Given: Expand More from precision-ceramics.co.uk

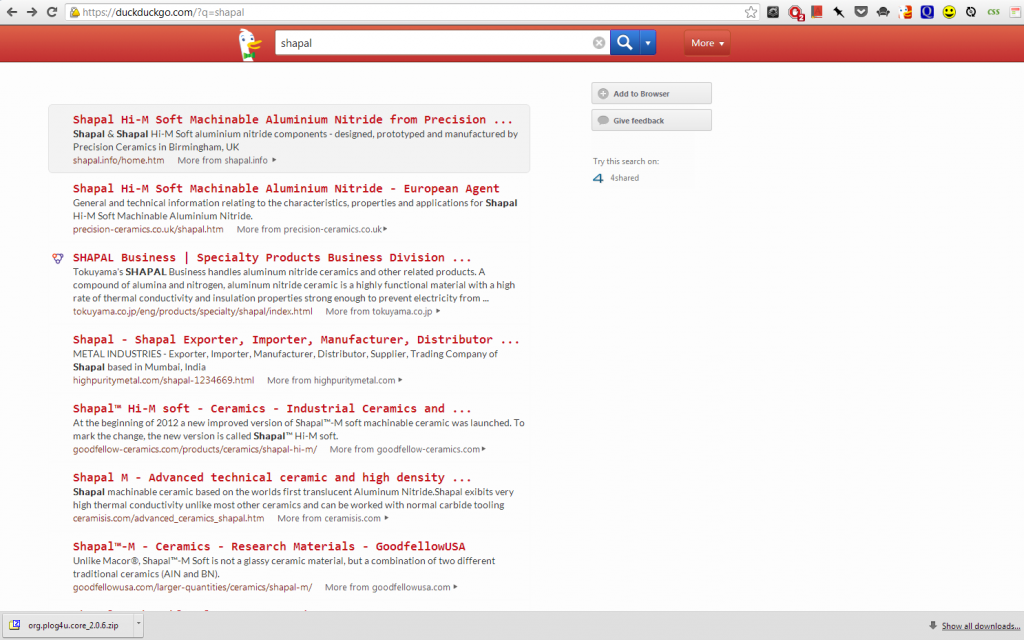Looking at the screenshot, I should pyautogui.click(x=312, y=229).
